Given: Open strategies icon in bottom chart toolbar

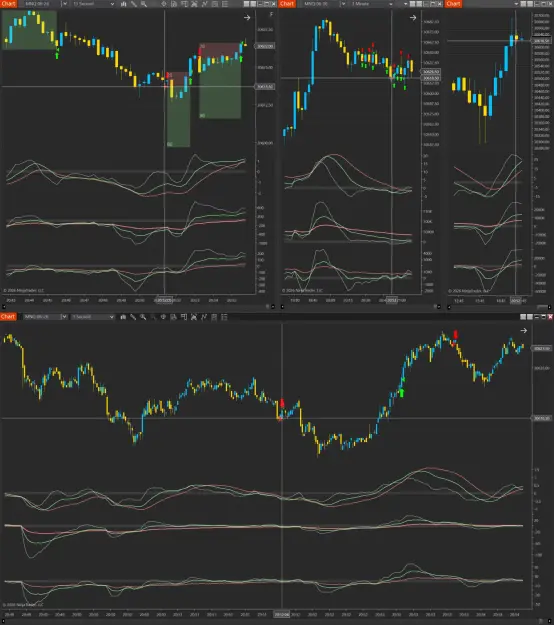Looking at the screenshot, I should [214, 317].
